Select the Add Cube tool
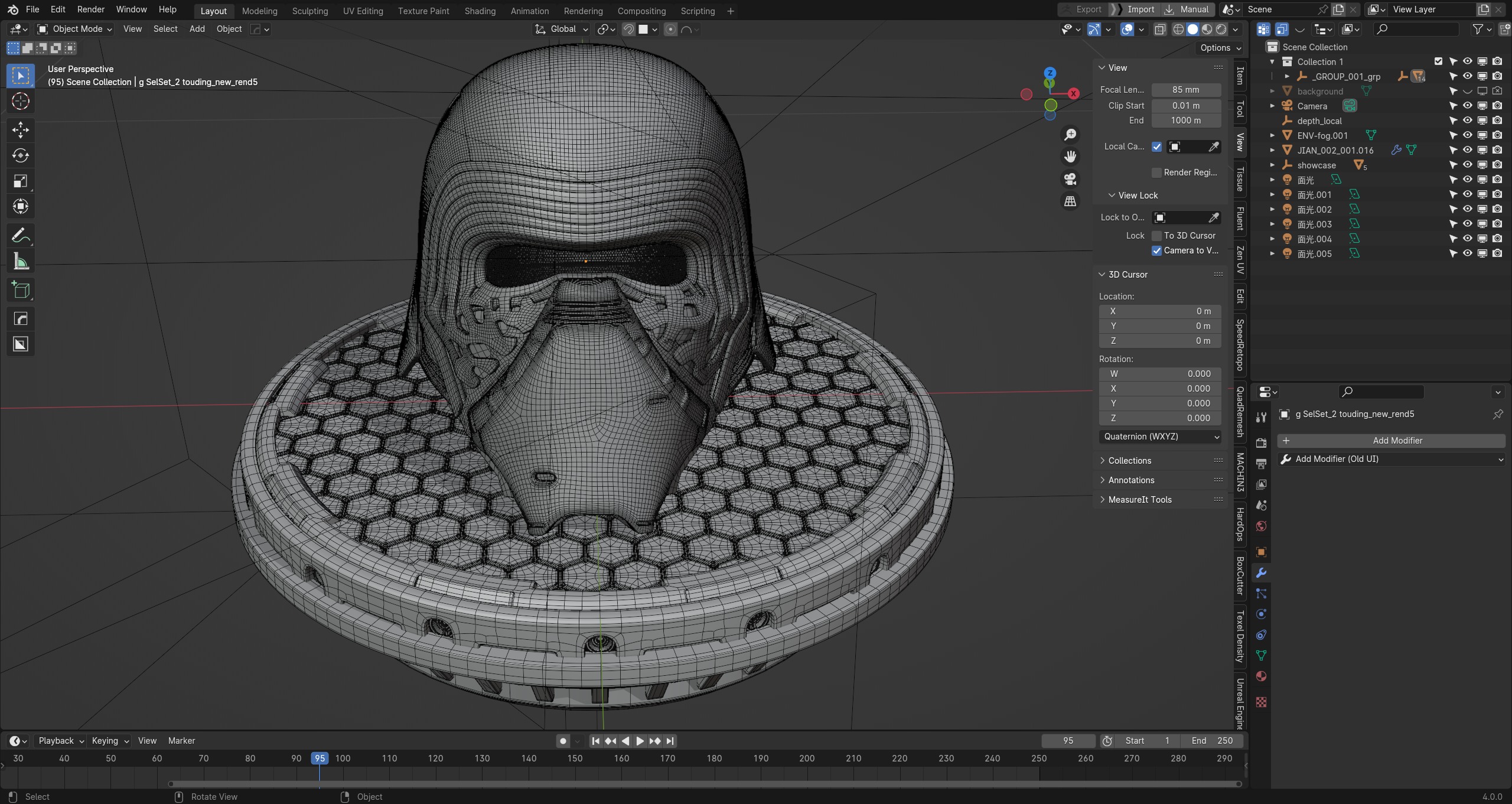Screen dimensions: 1512x804 point(21,290)
